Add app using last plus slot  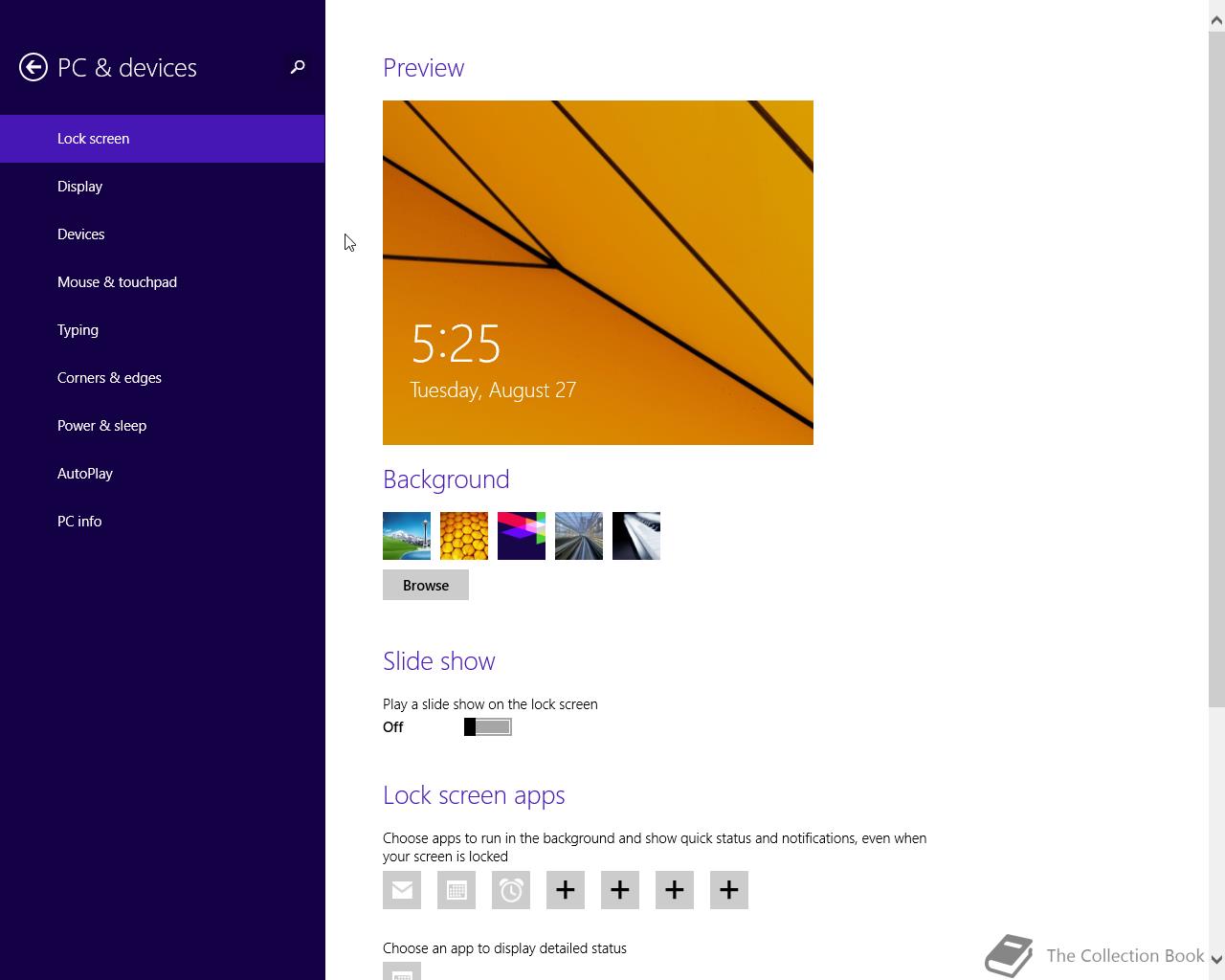[x=729, y=890]
